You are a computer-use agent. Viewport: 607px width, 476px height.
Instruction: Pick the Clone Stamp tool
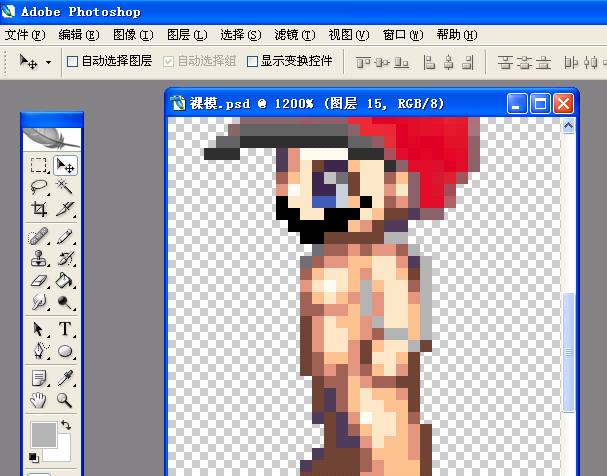coord(39,258)
